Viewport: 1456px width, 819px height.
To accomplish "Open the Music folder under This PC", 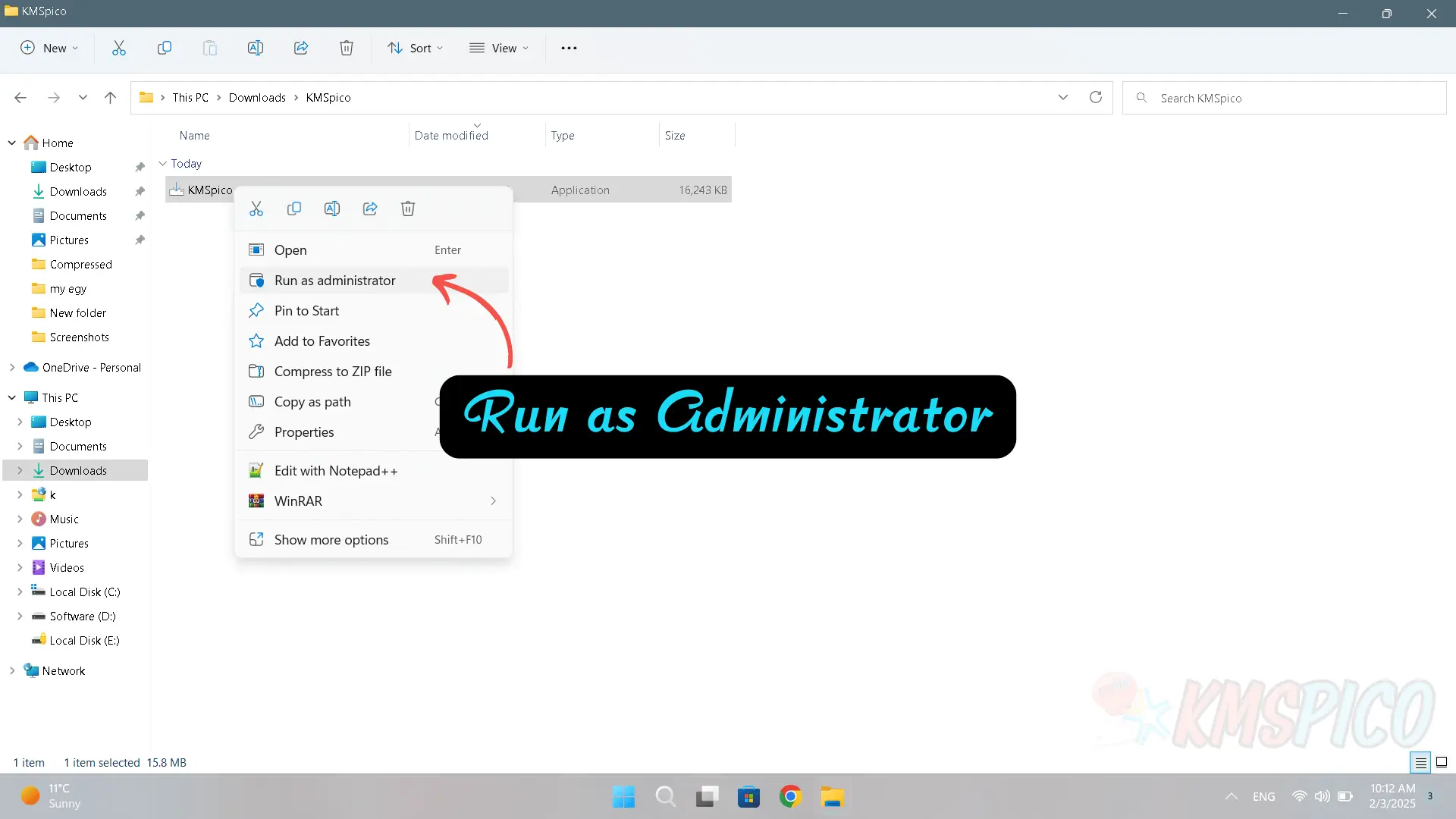I will pyautogui.click(x=64, y=519).
